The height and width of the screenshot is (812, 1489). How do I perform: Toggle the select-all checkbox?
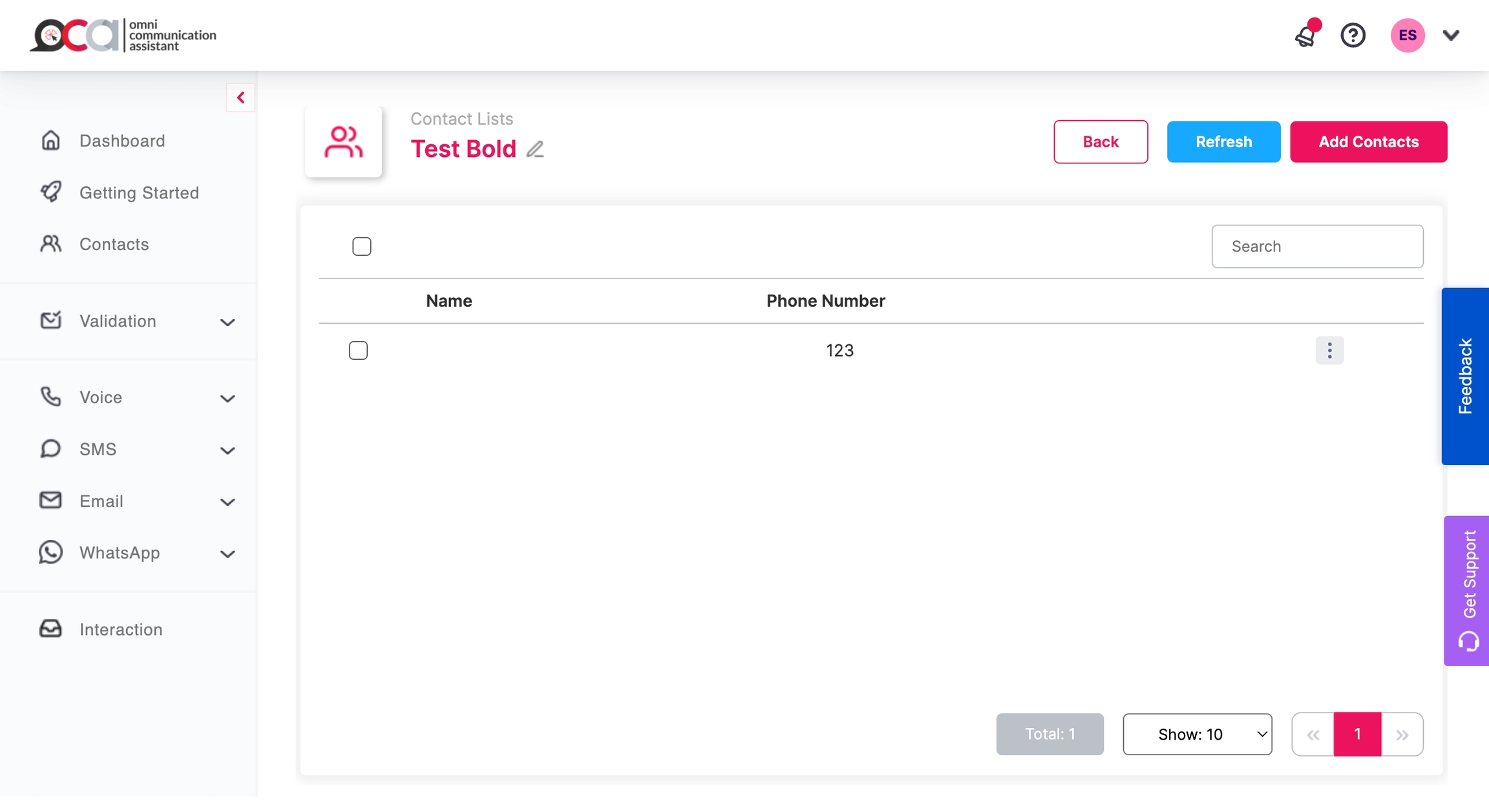pyautogui.click(x=362, y=246)
